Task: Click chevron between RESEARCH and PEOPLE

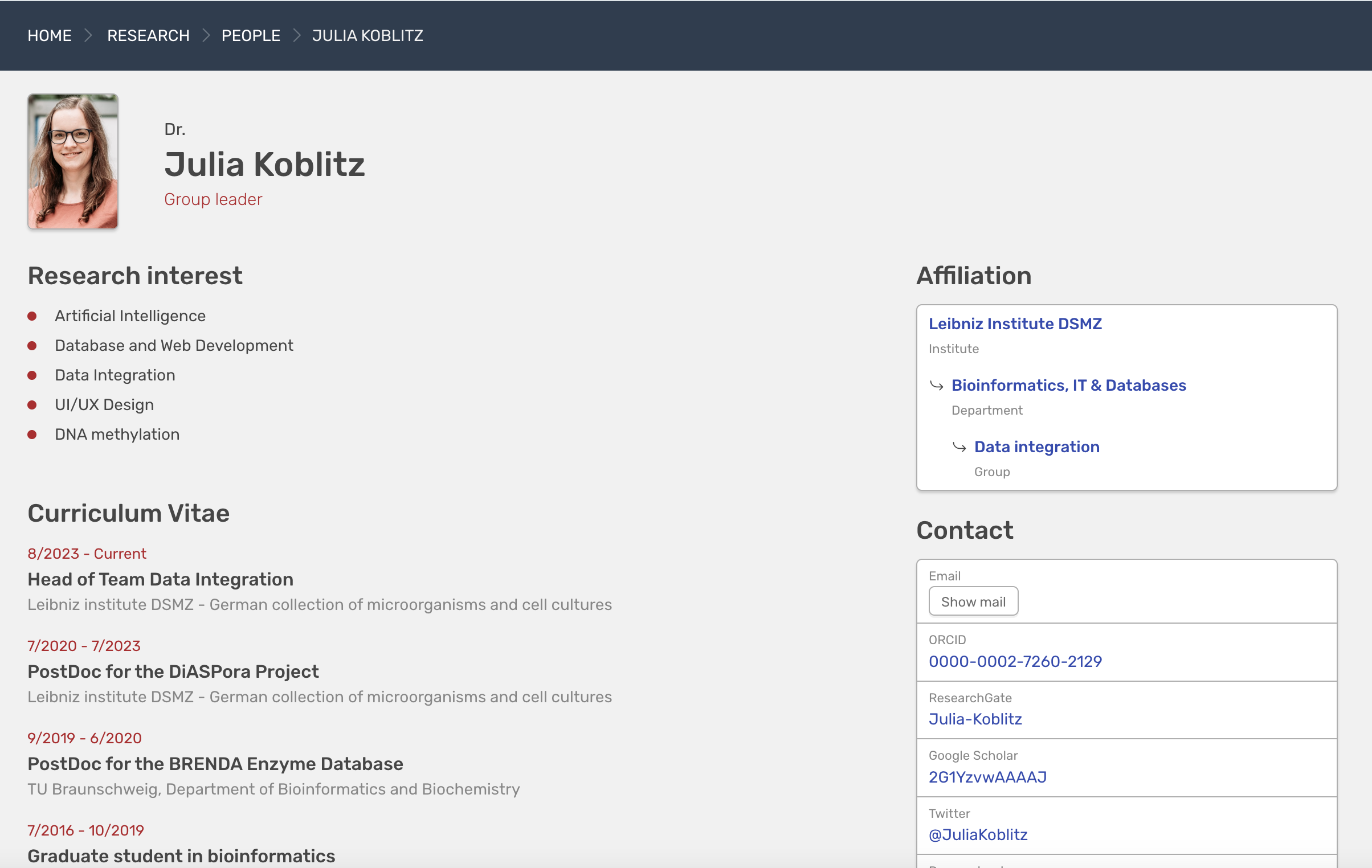Action: click(206, 35)
